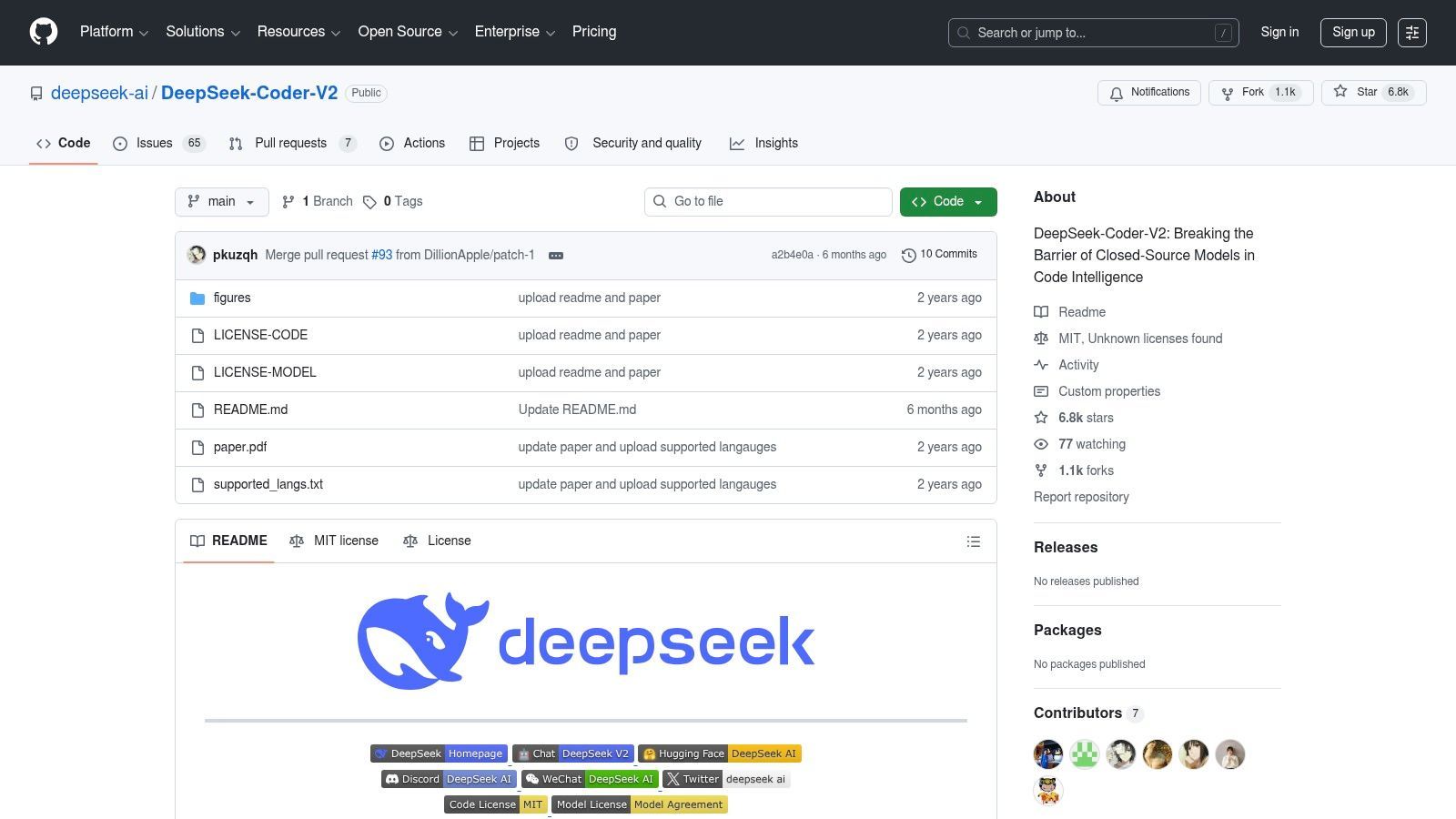The width and height of the screenshot is (1456, 819).
Task: Switch to Security and quality tab
Action: coord(633,144)
